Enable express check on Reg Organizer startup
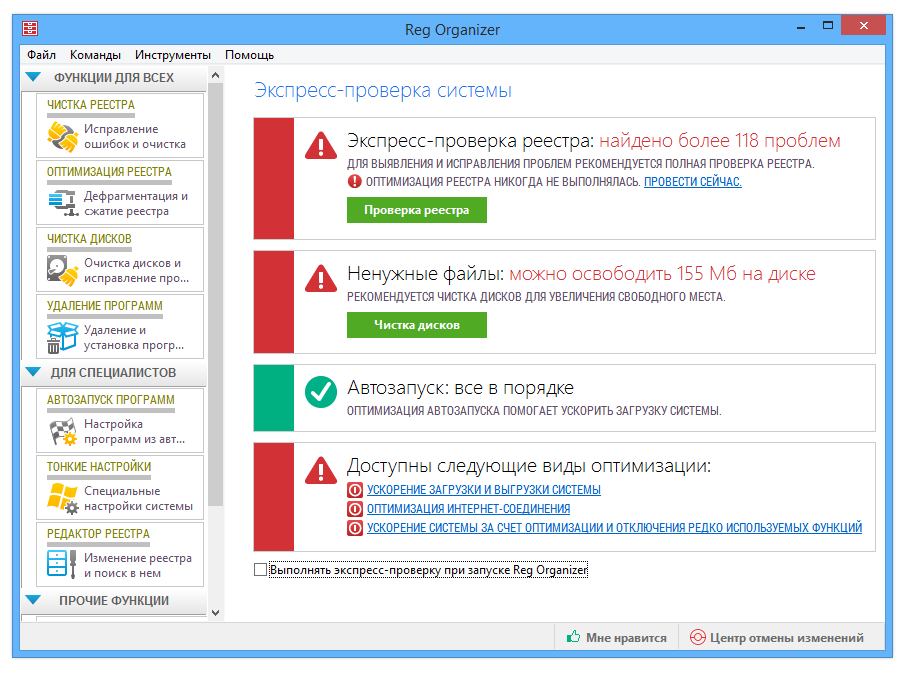910x673 pixels. coord(261,569)
